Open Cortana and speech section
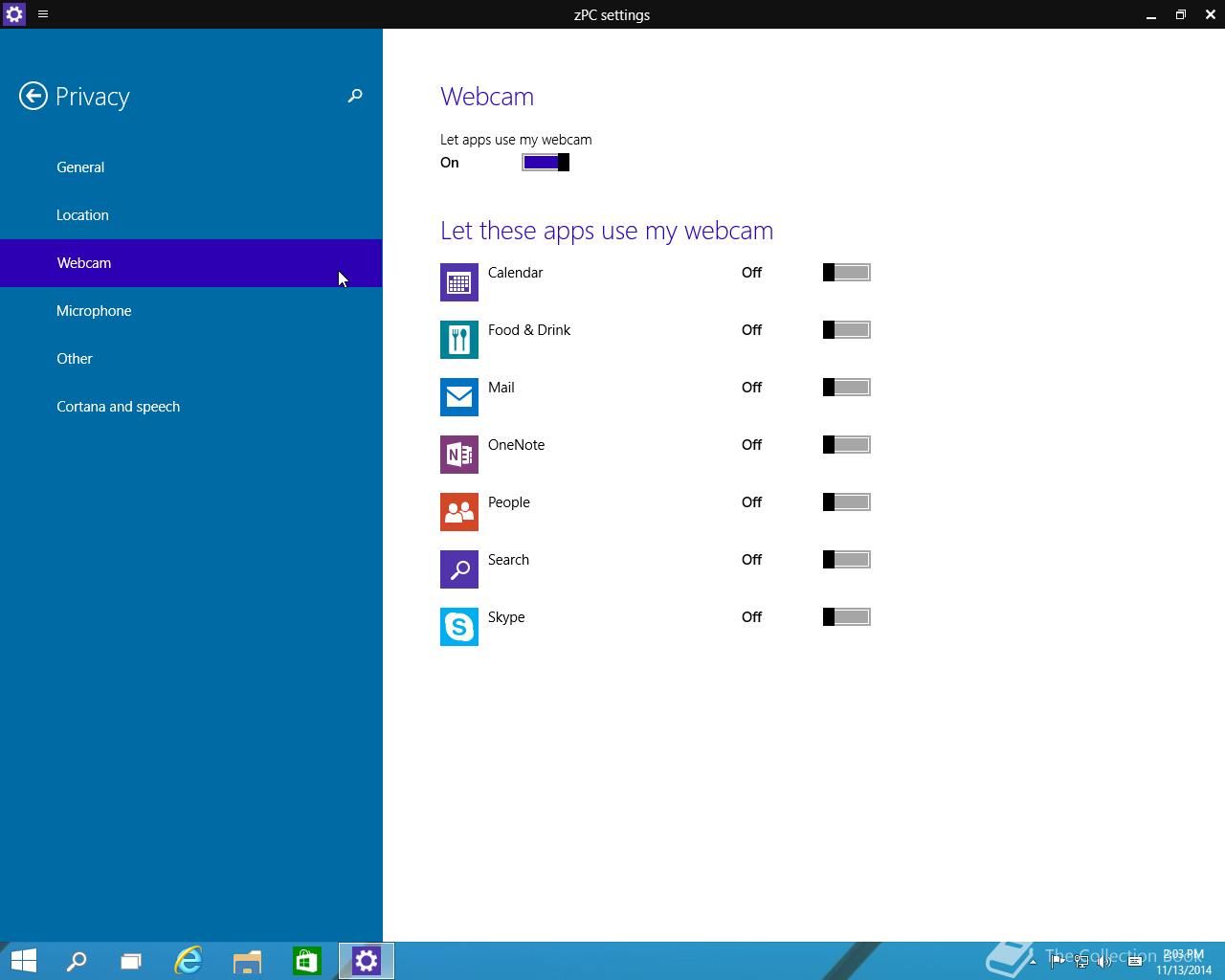 point(191,407)
